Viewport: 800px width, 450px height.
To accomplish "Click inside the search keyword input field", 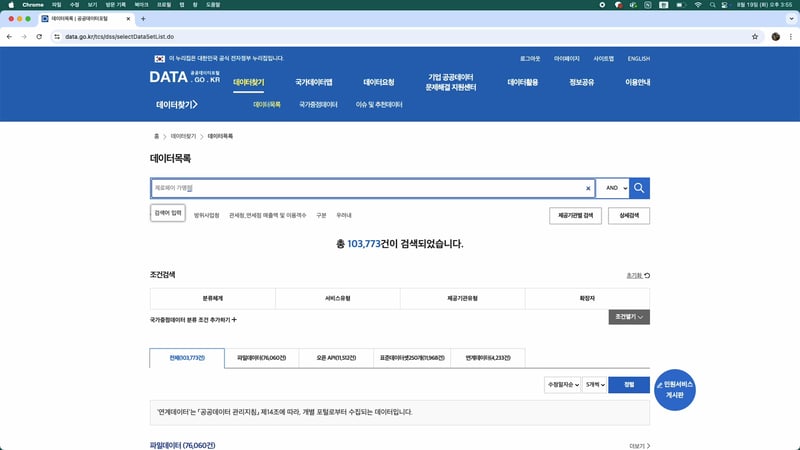I will coord(365,188).
